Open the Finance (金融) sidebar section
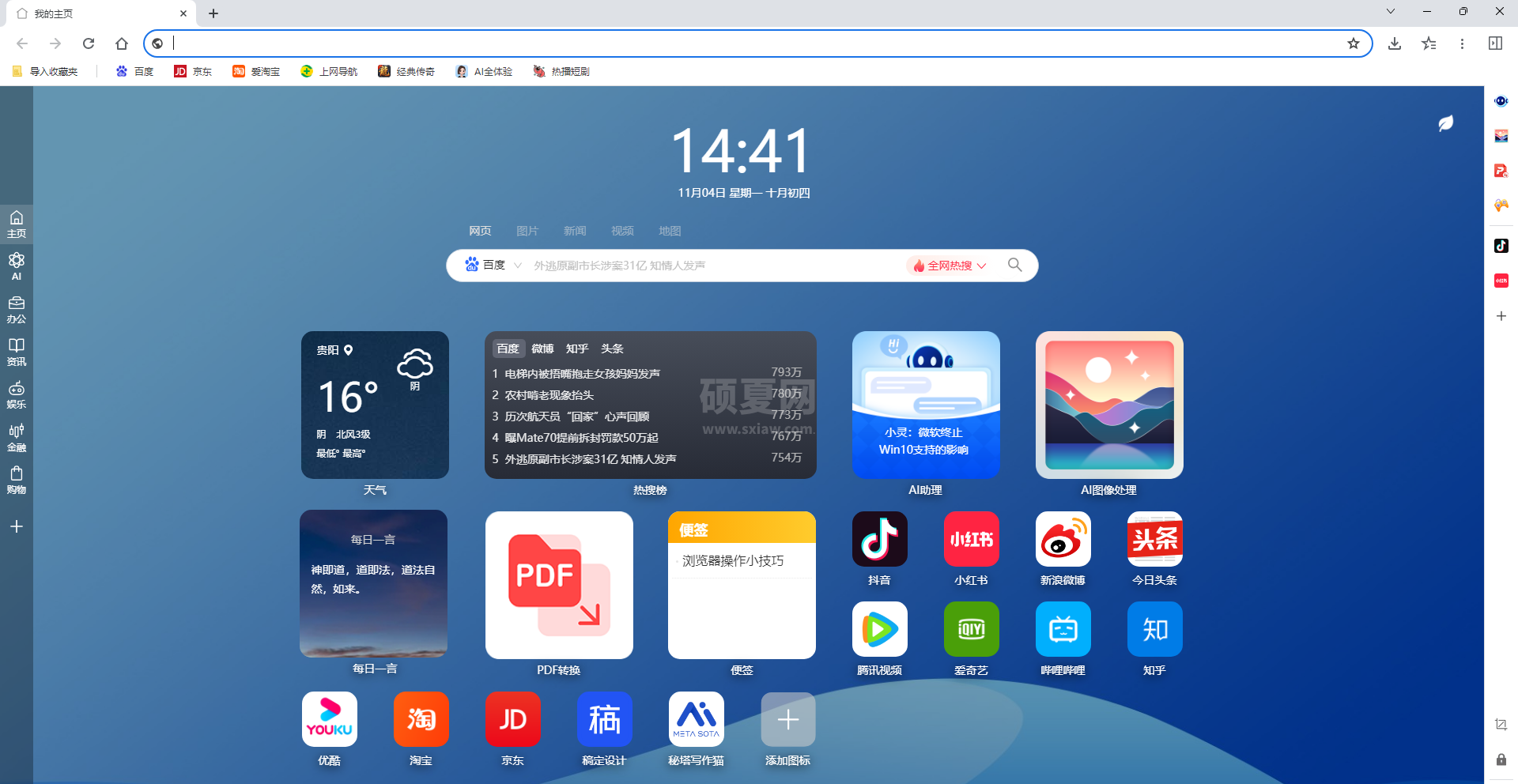Image resolution: width=1518 pixels, height=784 pixels. [x=17, y=437]
